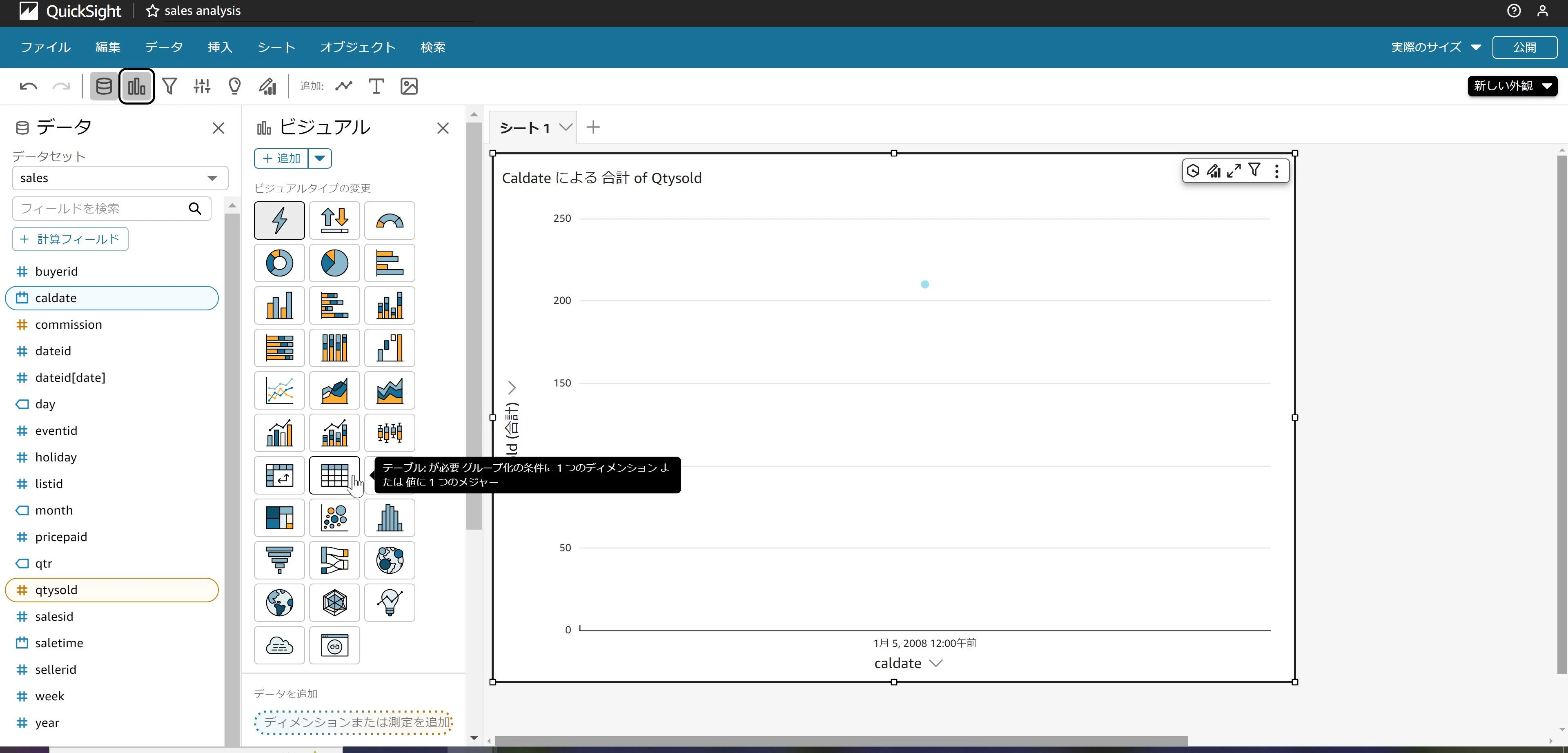Pick the pie chart visual type
The width and height of the screenshot is (1568, 753).
tap(334, 263)
